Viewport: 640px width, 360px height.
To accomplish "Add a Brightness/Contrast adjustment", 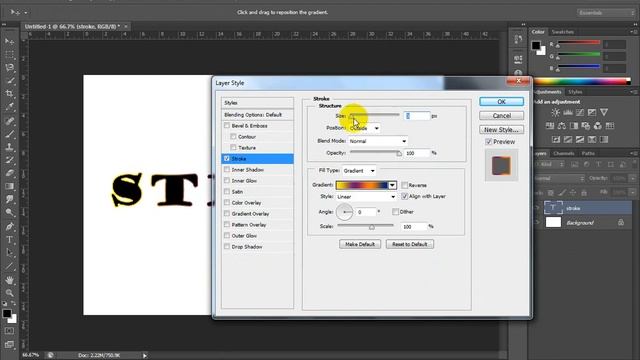I will (x=556, y=112).
